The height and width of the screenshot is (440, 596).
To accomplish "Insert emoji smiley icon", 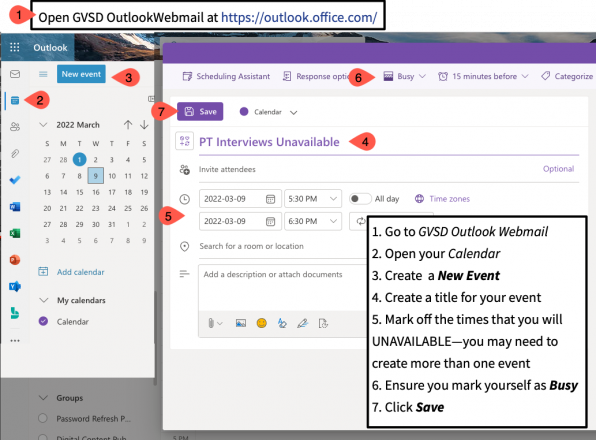I will pyautogui.click(x=262, y=323).
